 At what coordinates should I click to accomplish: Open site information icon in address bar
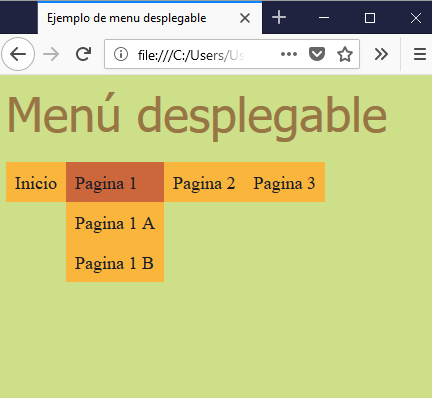121,54
